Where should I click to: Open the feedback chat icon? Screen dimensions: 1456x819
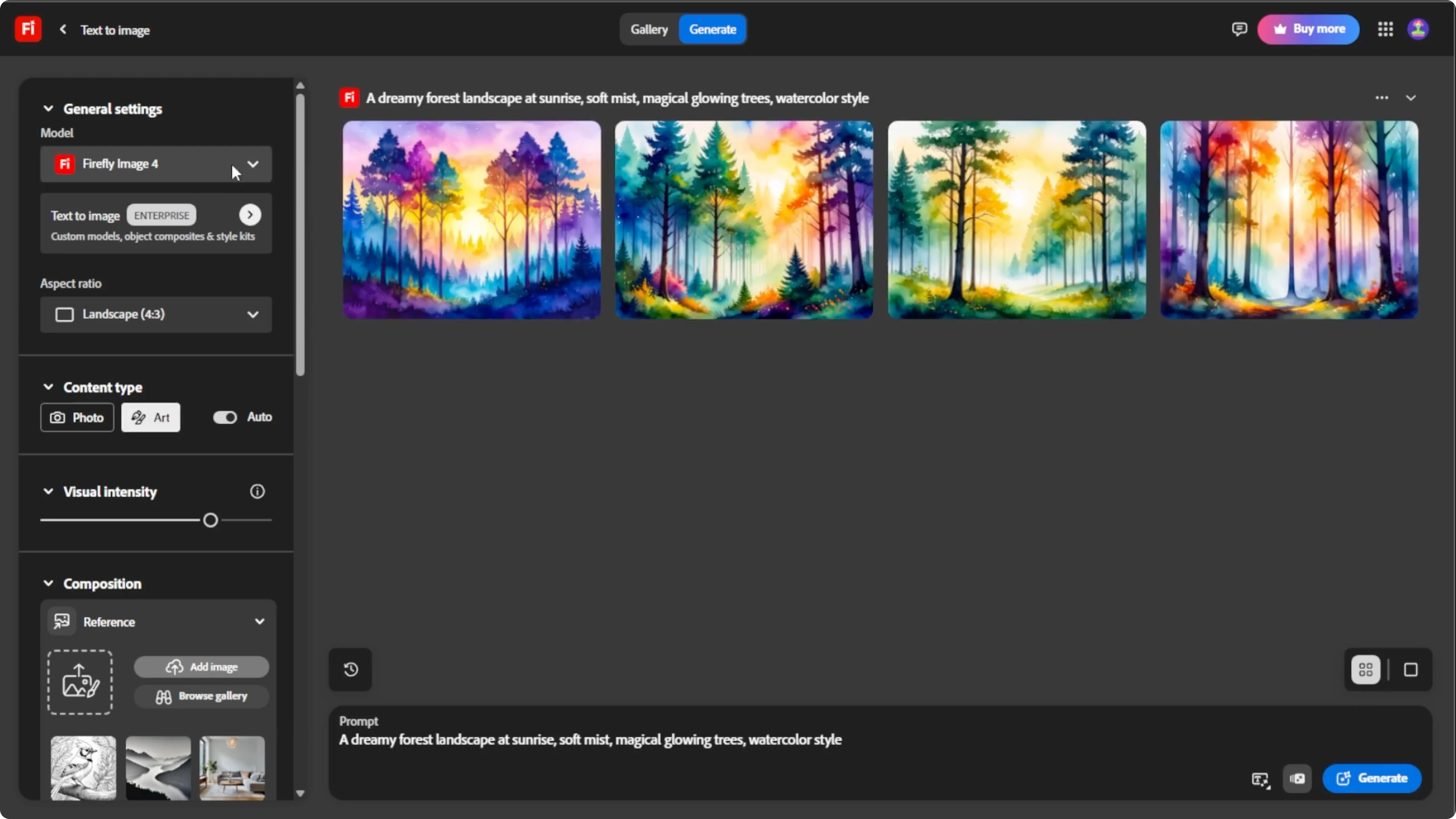coord(1239,29)
